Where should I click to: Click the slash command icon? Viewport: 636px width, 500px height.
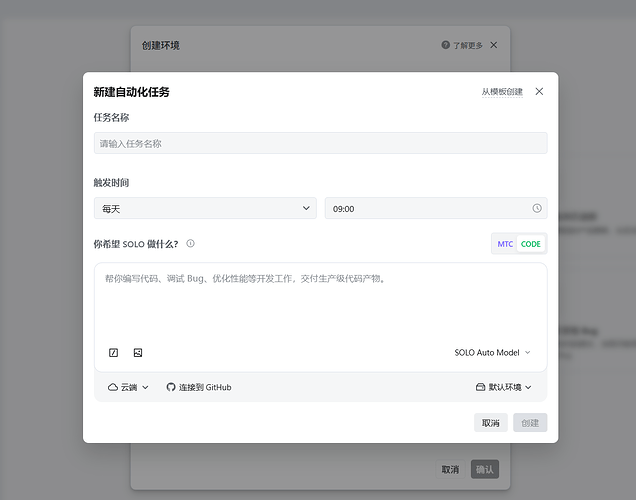coord(114,352)
